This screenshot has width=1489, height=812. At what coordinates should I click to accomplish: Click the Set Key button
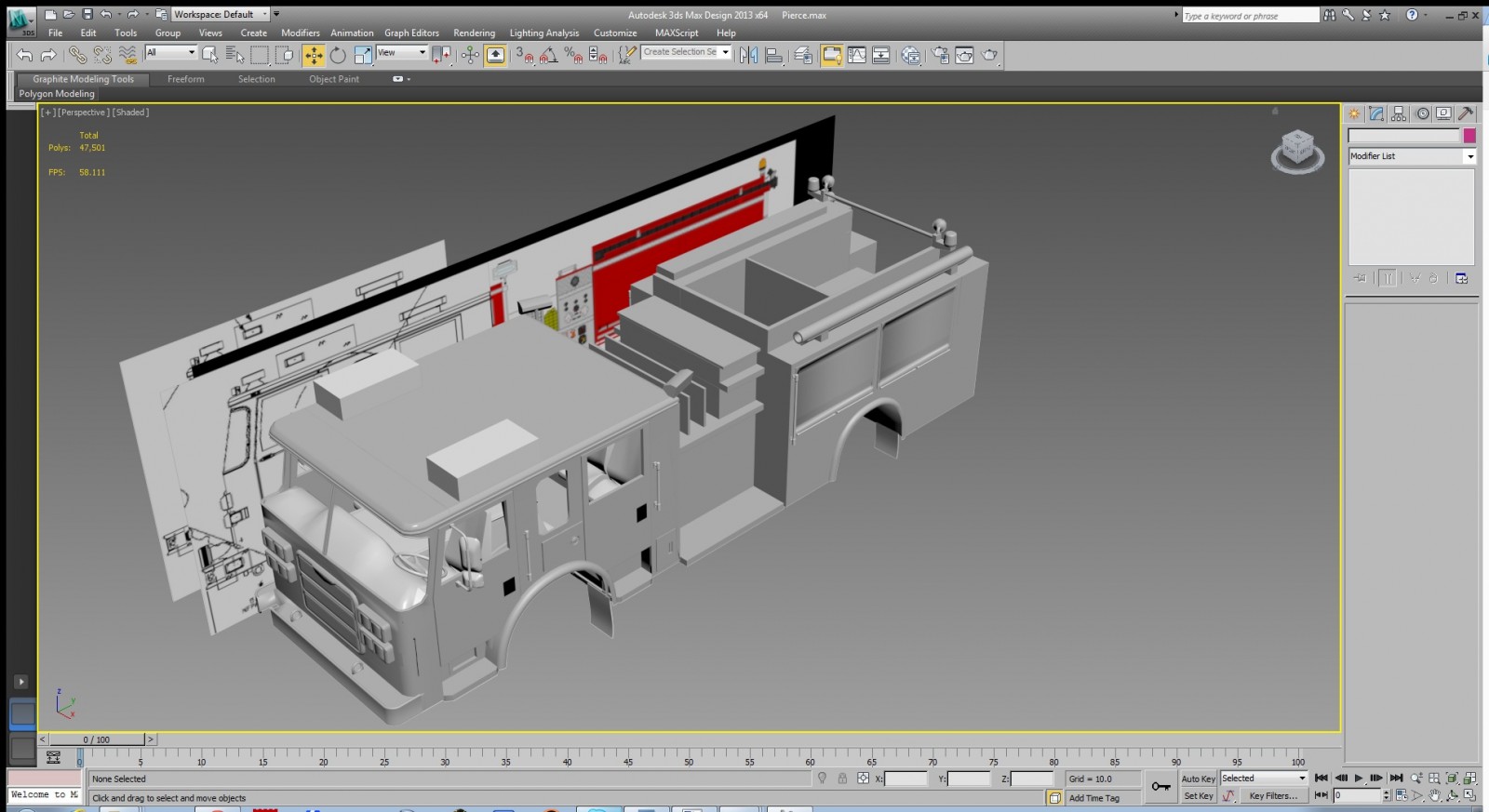[1198, 796]
